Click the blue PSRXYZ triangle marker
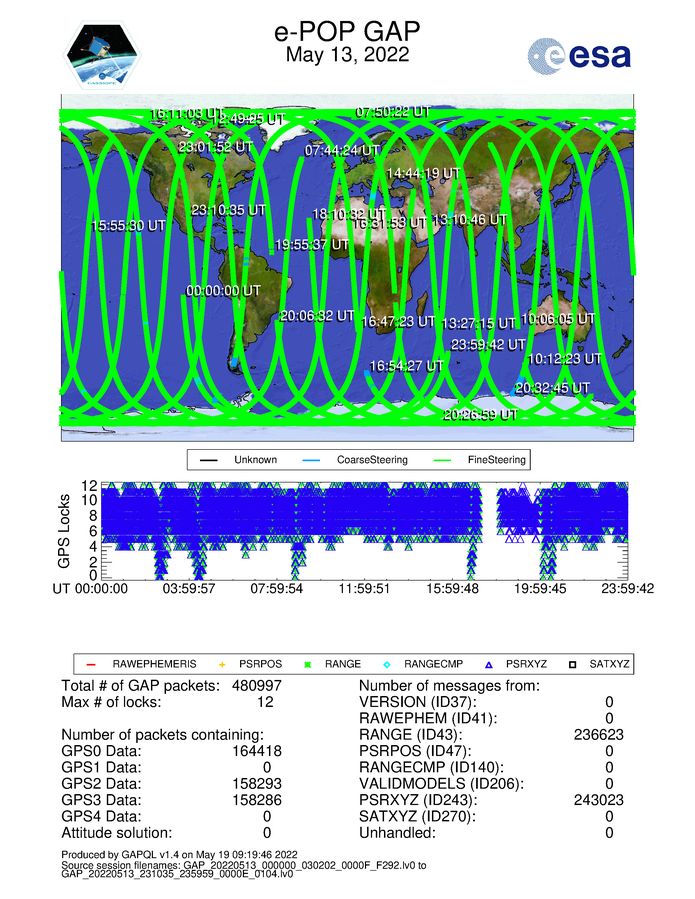Screen dimensions: 695x899 click(489, 663)
